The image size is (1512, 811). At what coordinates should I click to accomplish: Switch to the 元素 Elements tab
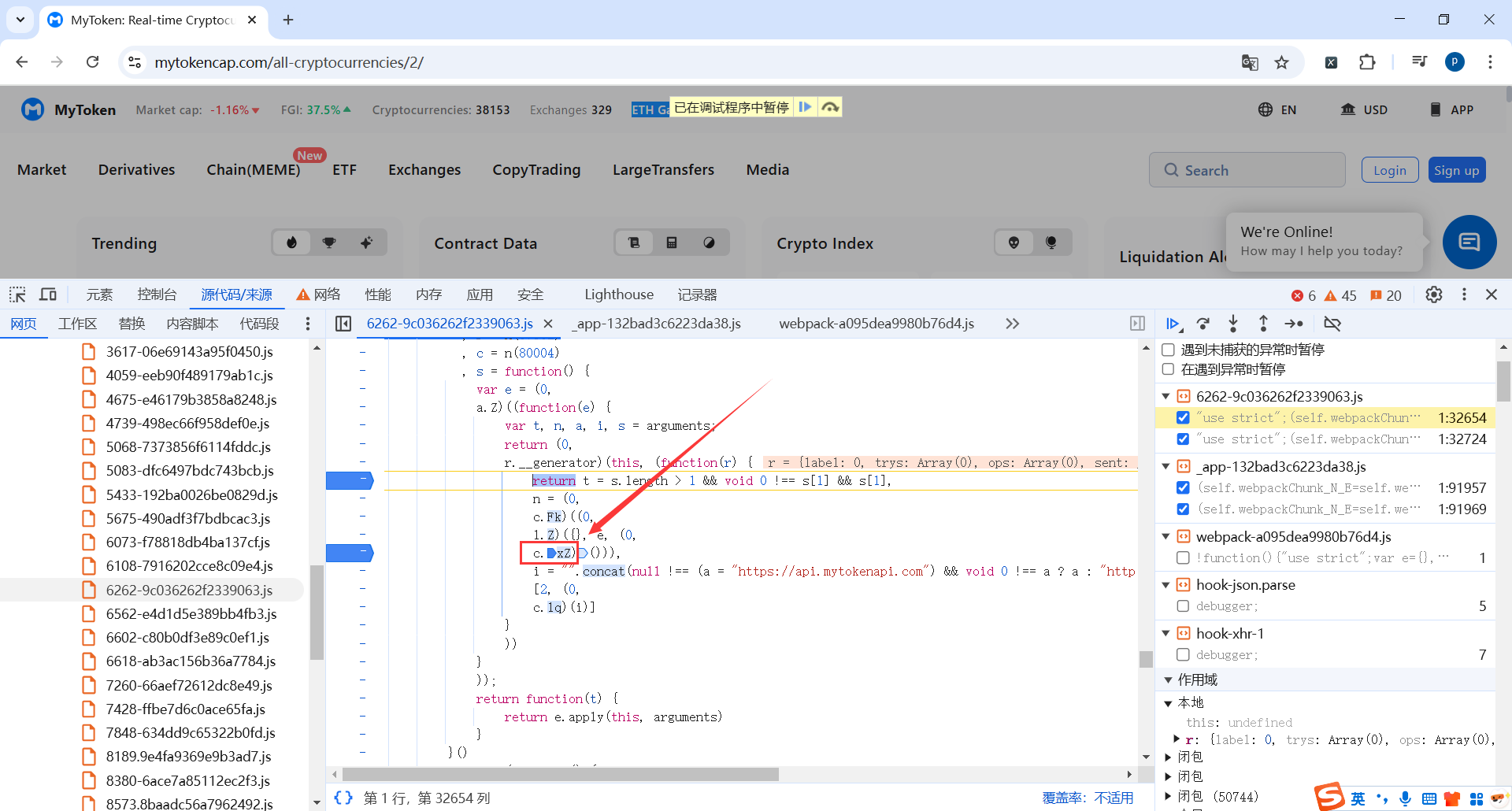tap(99, 294)
